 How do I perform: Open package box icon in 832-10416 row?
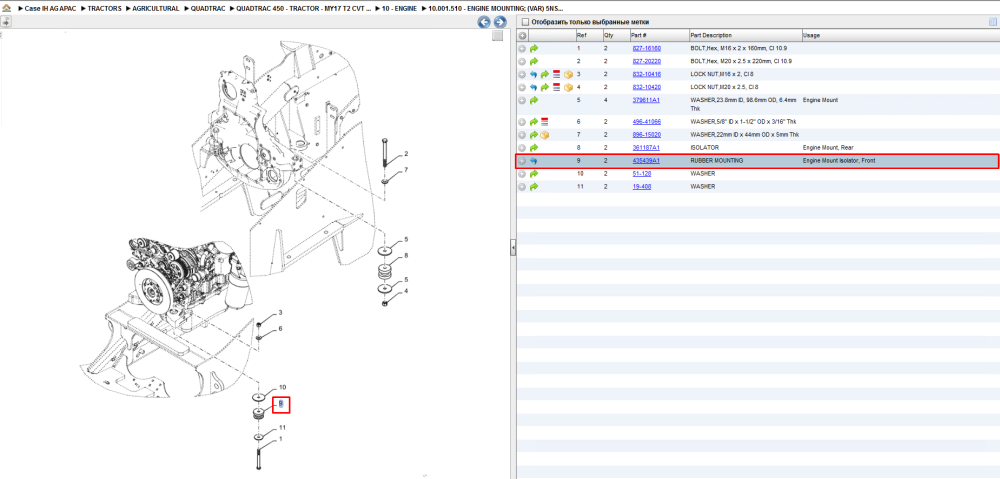568,74
